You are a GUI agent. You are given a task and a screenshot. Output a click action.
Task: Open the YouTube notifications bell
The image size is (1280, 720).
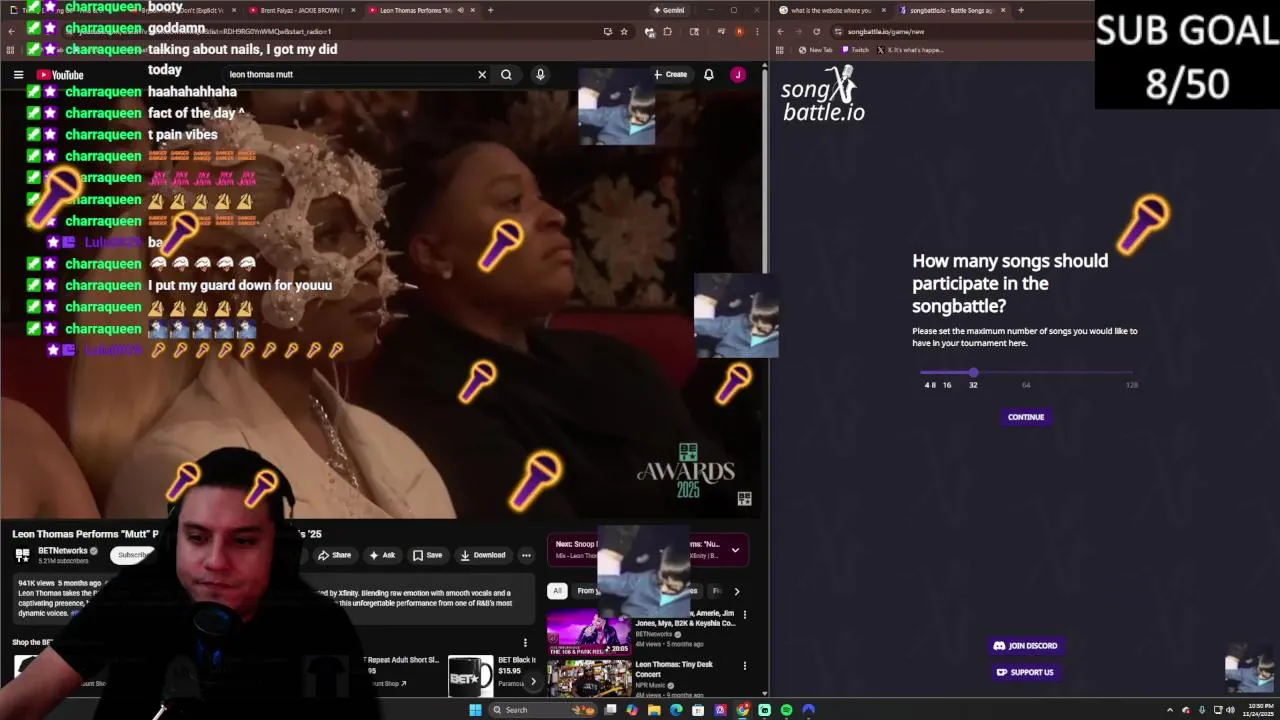click(708, 74)
